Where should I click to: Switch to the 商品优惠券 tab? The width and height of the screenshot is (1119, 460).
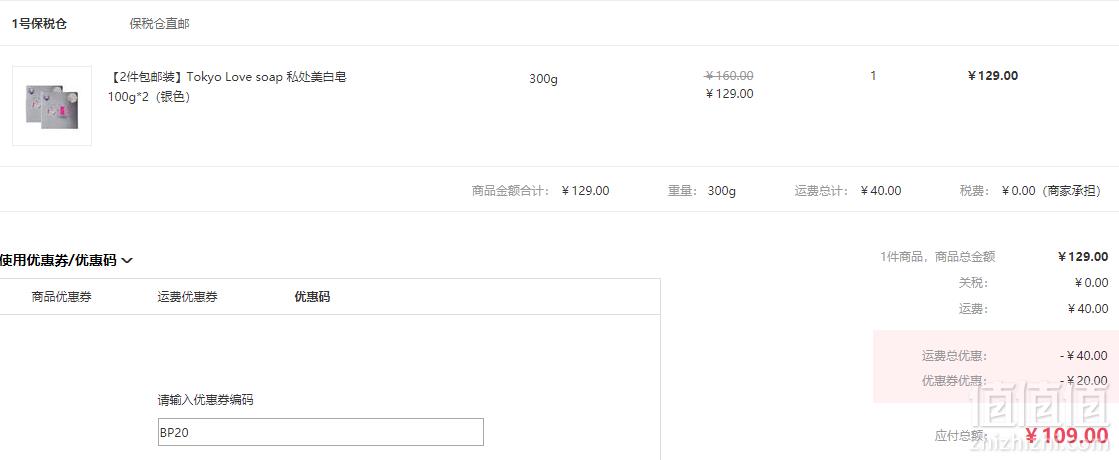[x=61, y=297]
